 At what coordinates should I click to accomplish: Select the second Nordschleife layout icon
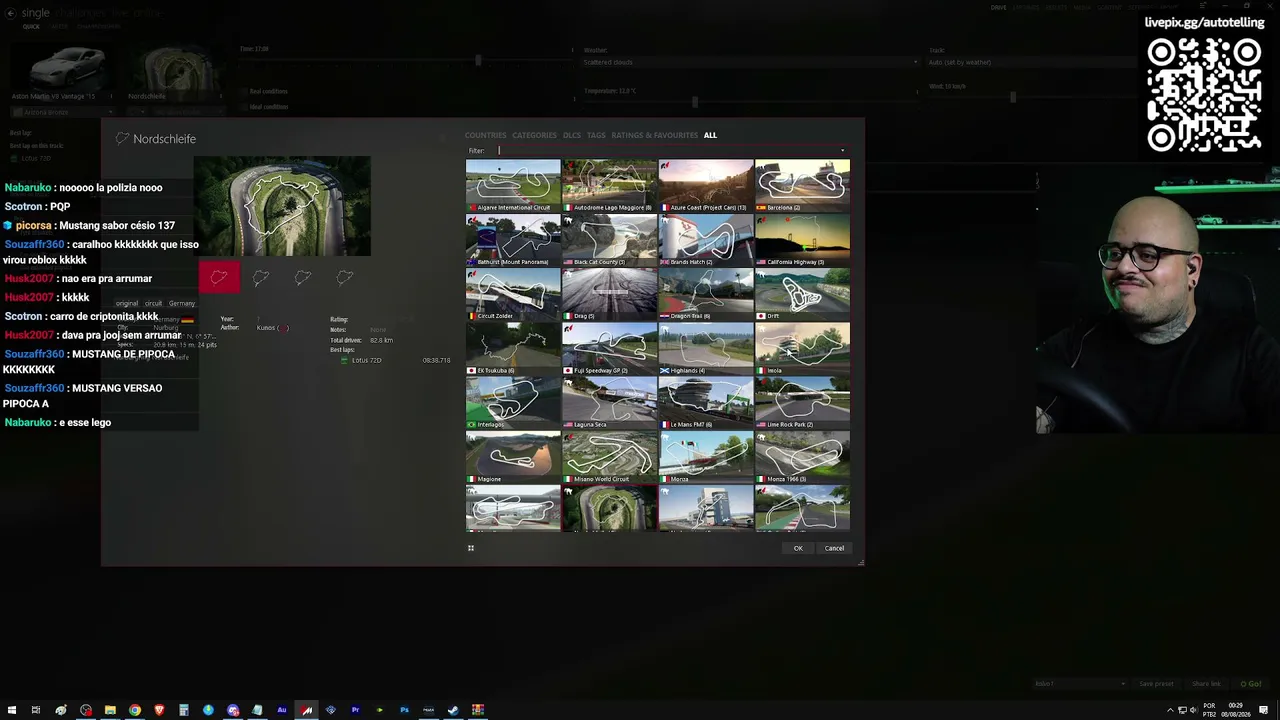point(261,277)
